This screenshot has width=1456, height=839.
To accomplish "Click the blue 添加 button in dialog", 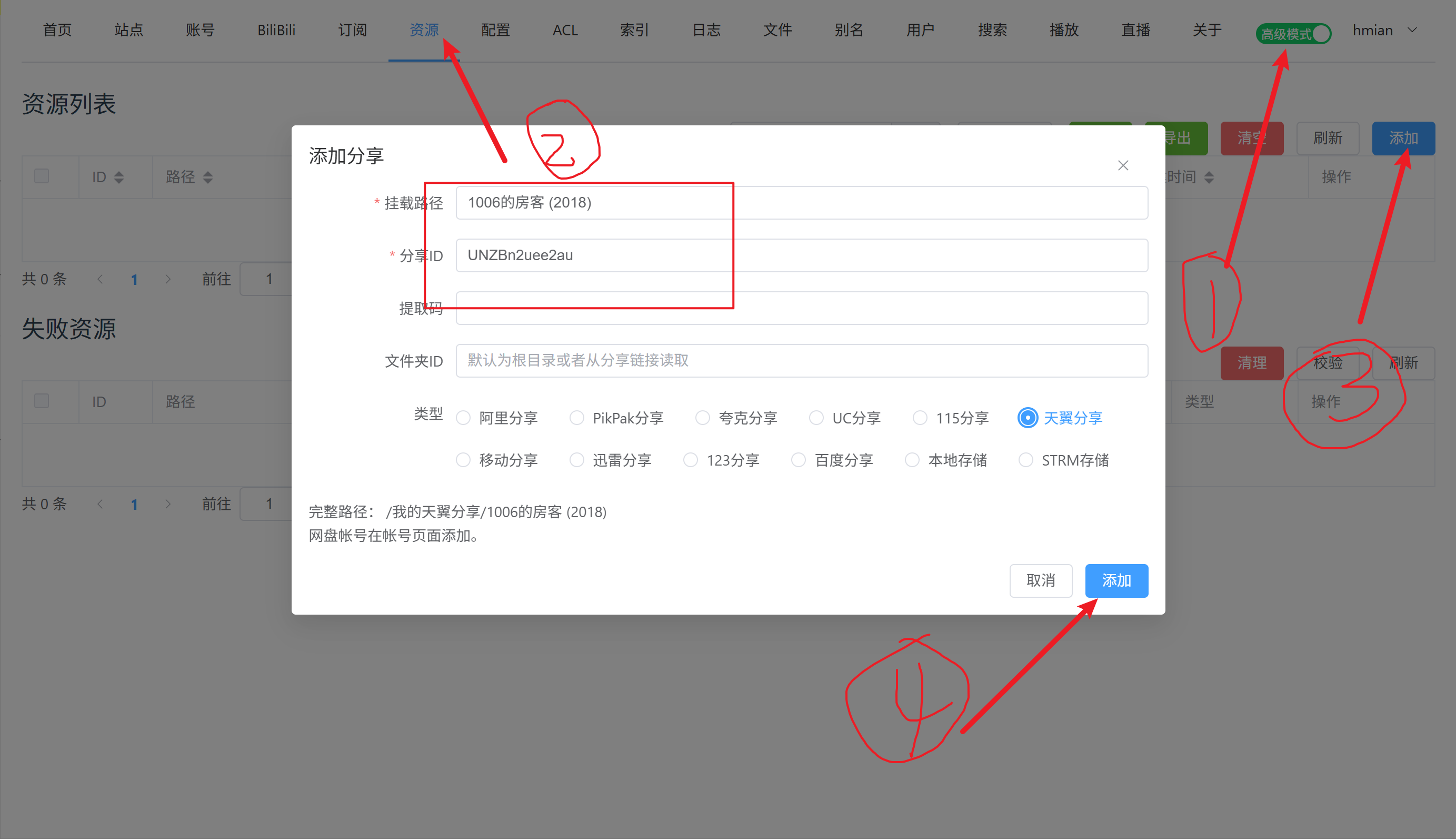I will [1116, 580].
